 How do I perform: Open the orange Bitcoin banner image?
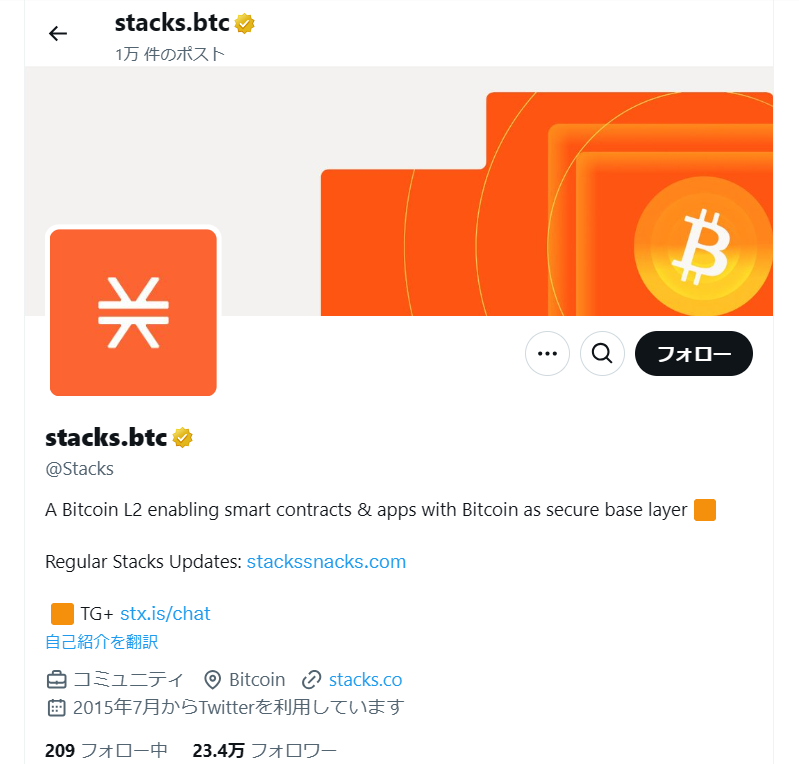pyautogui.click(x=547, y=204)
